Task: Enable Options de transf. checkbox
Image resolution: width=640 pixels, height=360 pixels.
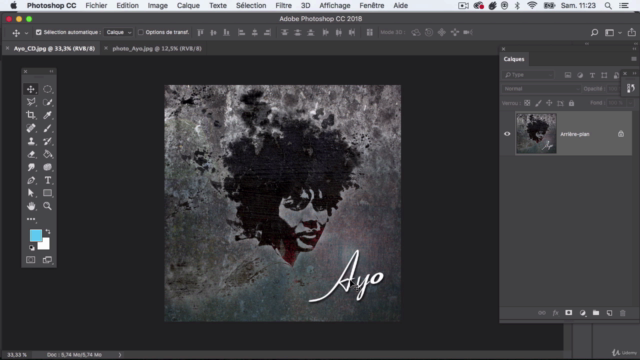Action: tap(140, 32)
